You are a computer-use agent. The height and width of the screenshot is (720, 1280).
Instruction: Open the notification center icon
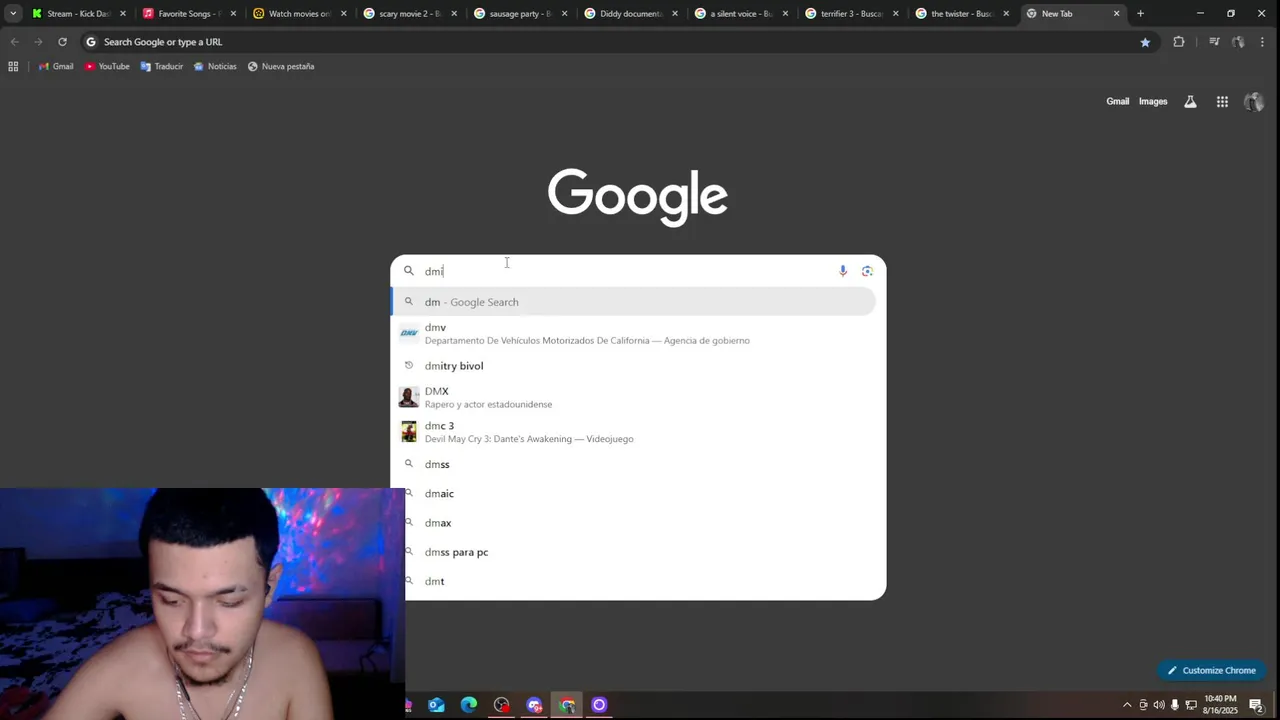[1256, 705]
